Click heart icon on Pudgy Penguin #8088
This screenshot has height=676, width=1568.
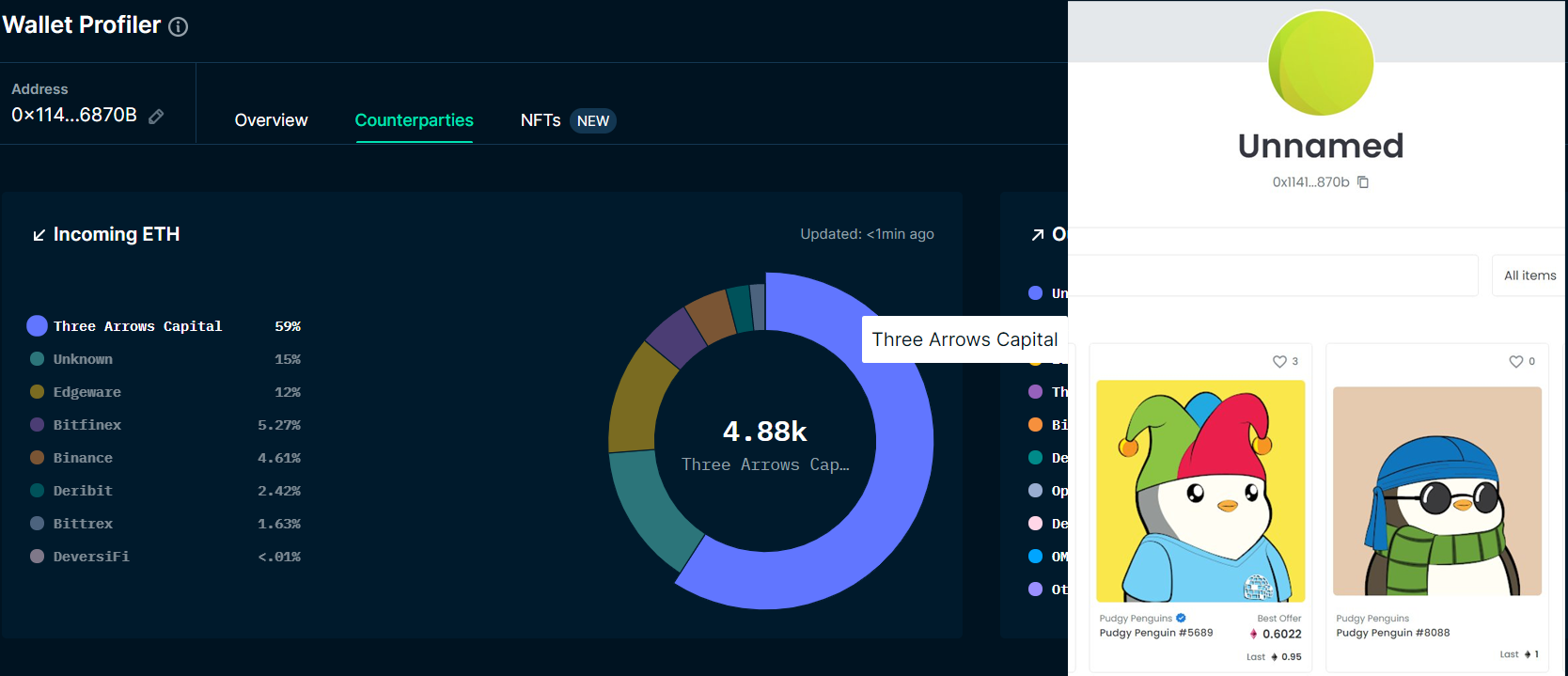pyautogui.click(x=1515, y=362)
